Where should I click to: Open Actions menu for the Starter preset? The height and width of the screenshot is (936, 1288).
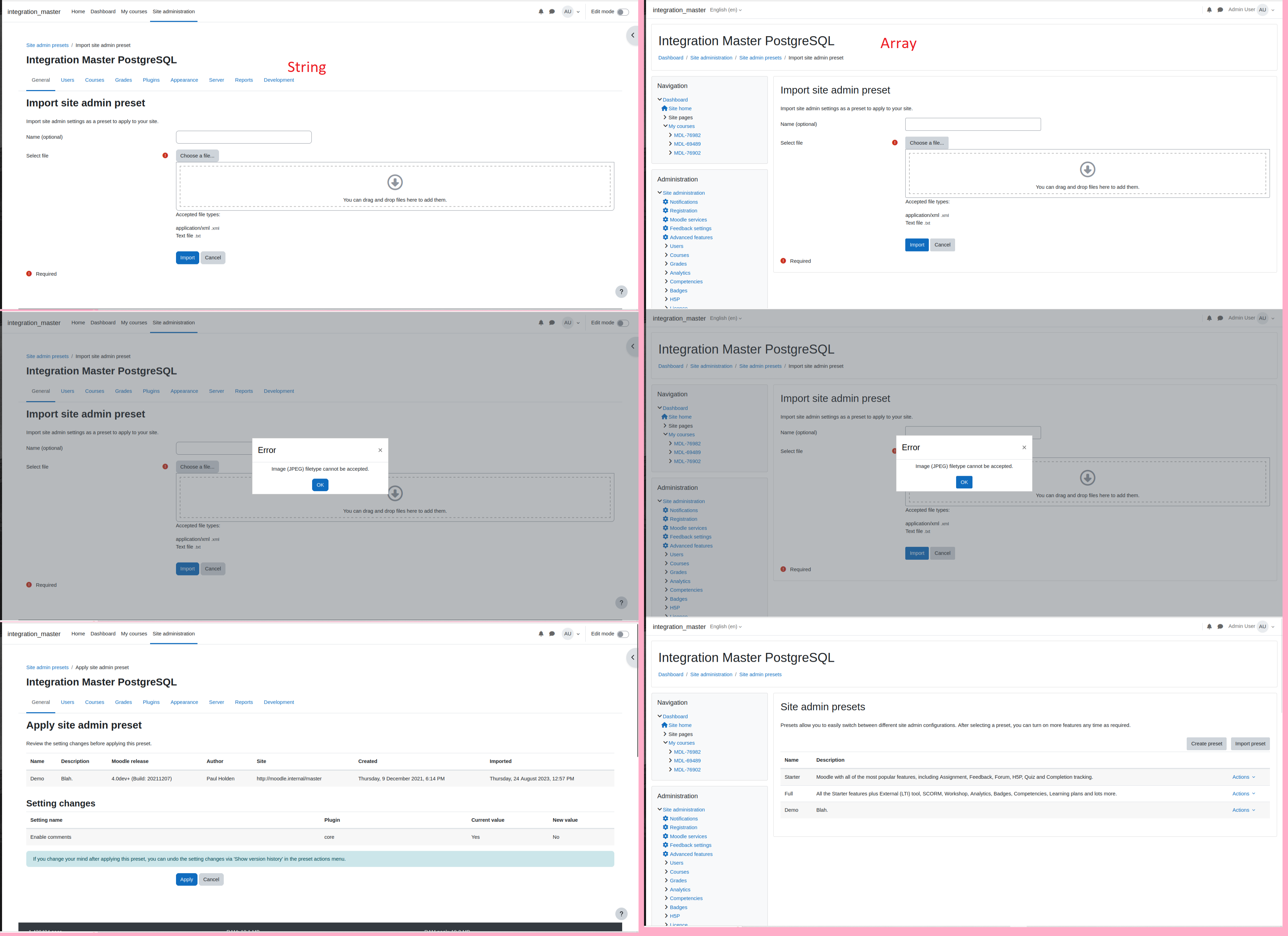1244,777
